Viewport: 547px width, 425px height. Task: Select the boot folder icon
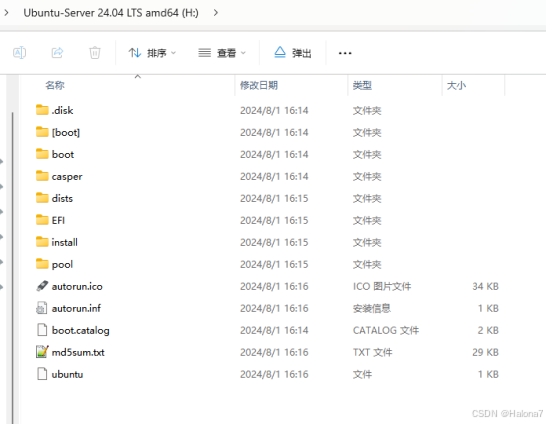(42, 154)
